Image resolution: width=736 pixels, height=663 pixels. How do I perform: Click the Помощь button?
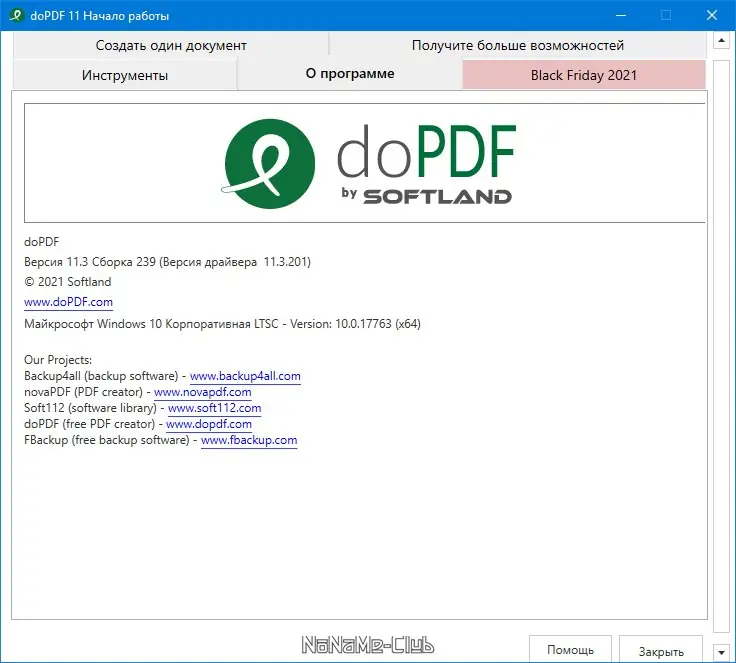(570, 649)
